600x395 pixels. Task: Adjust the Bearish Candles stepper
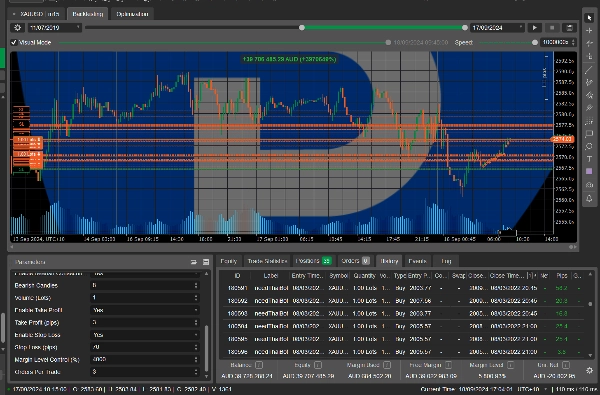pos(196,285)
